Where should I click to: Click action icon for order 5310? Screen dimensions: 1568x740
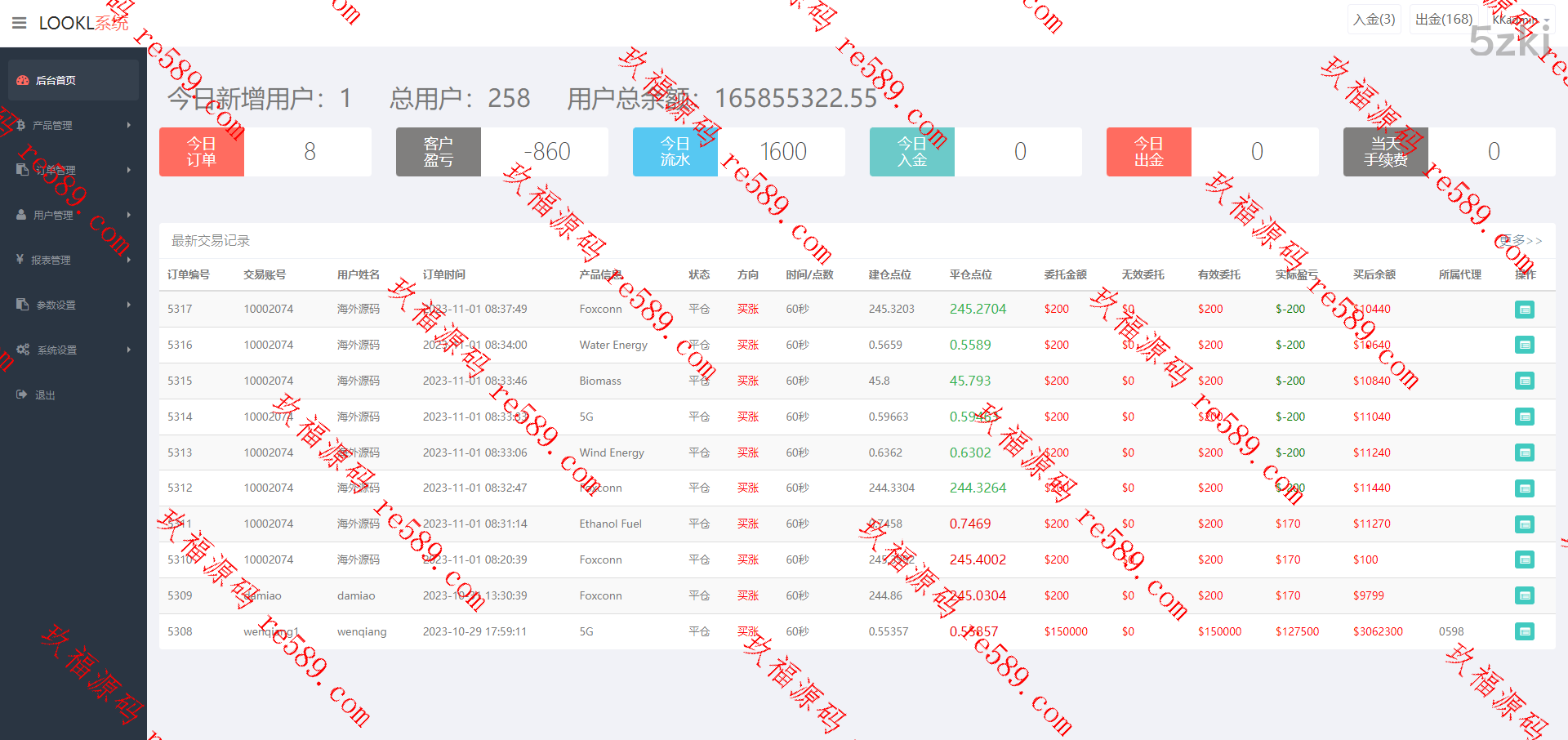[x=1524, y=559]
